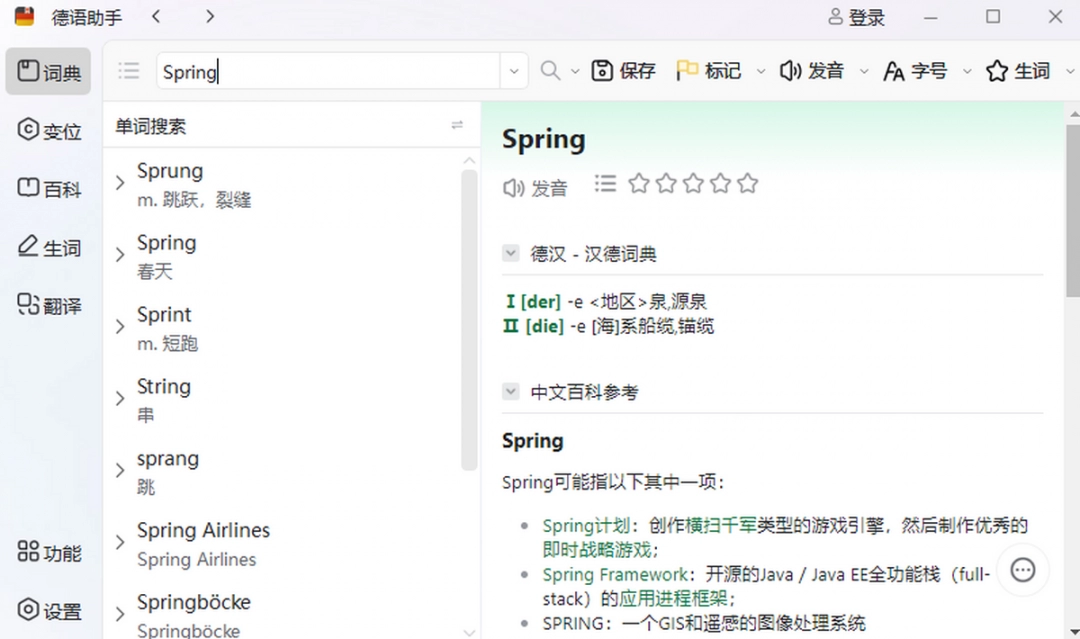
Task: Open the Spring Framework link
Action: [x=614, y=575]
